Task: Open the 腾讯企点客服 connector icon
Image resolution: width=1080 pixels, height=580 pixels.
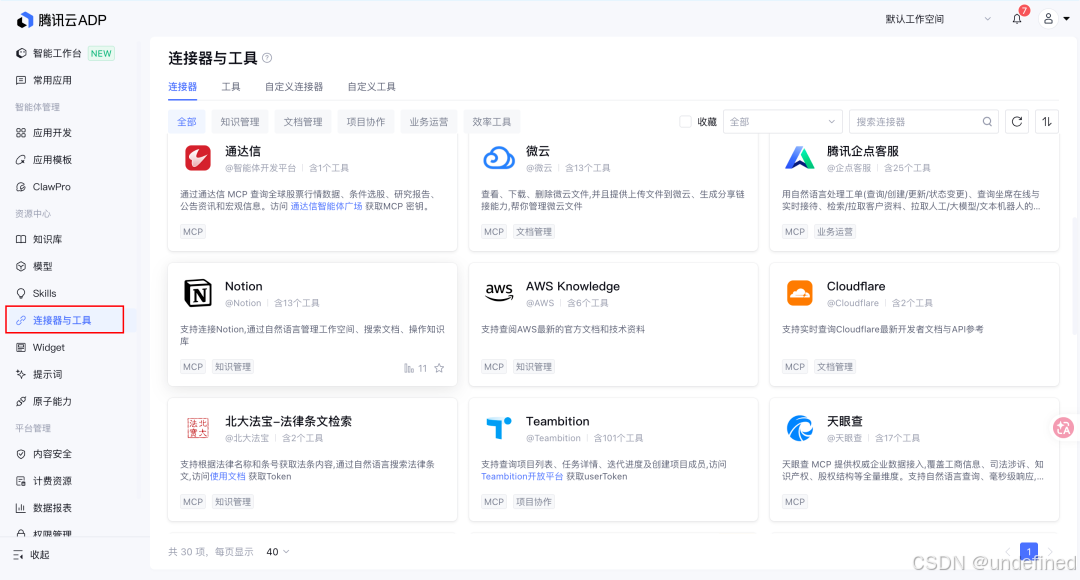Action: click(800, 158)
